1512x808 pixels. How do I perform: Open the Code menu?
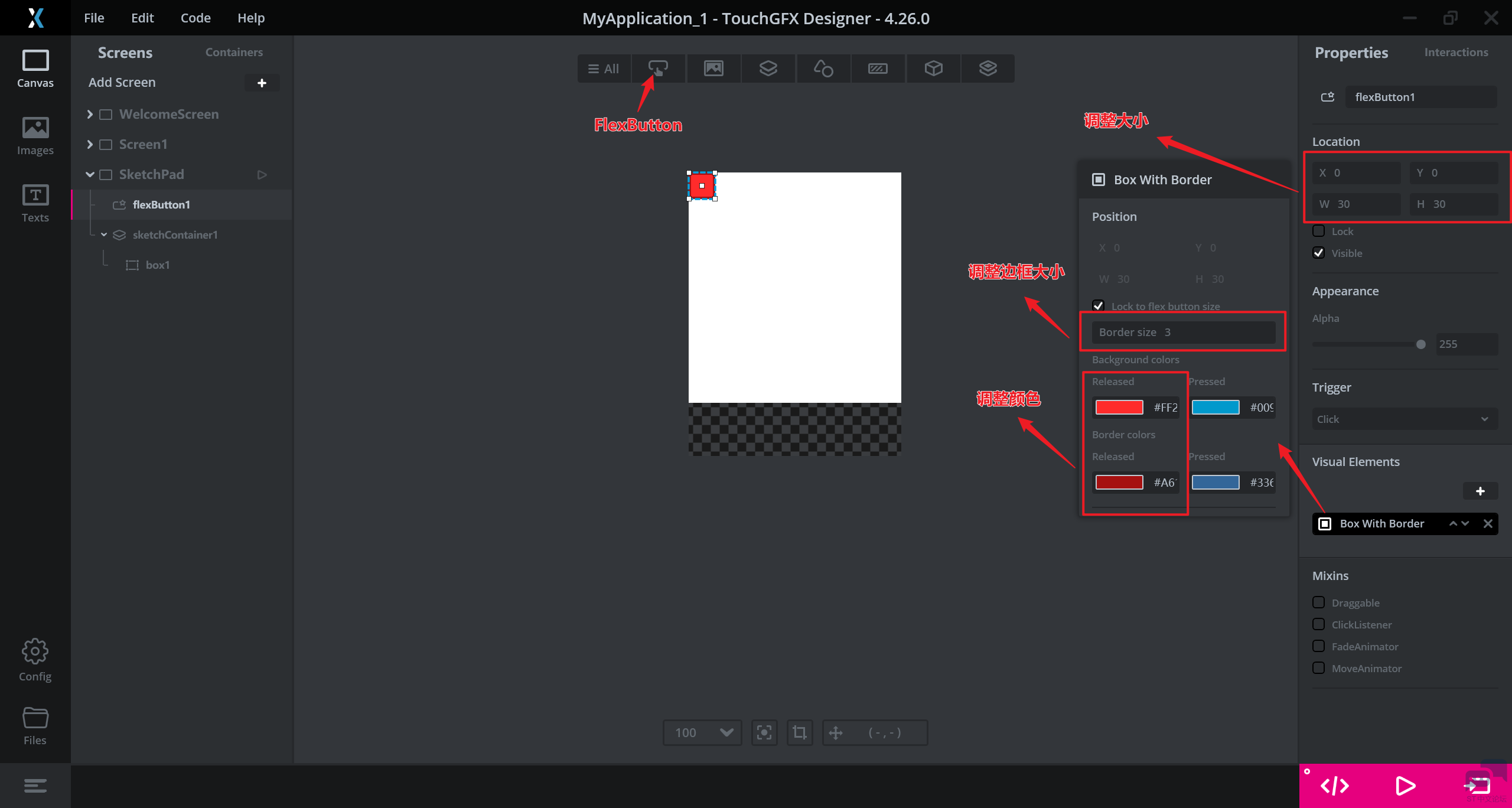[x=195, y=18]
